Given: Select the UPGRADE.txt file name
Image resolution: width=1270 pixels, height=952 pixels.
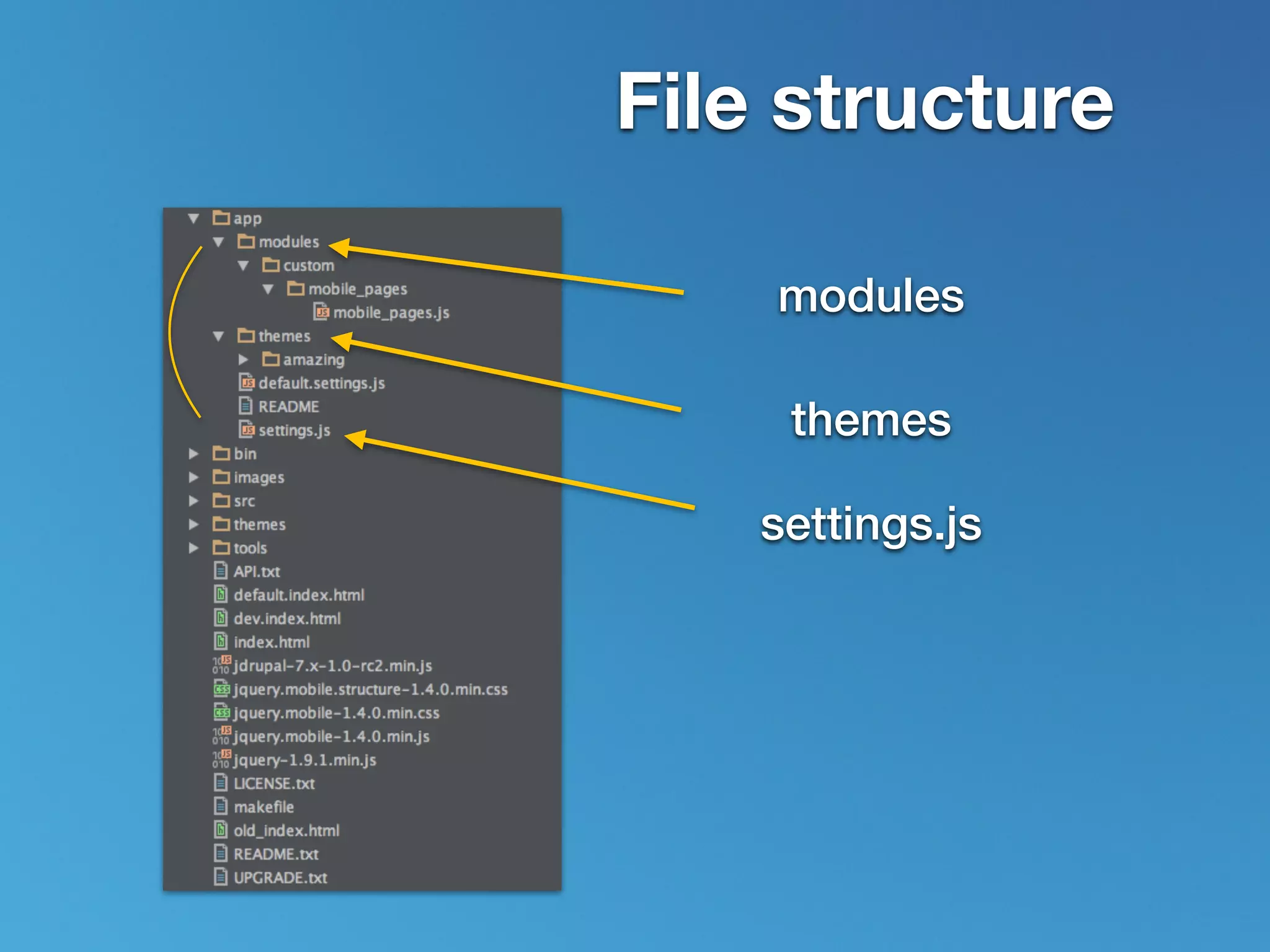Looking at the screenshot, I should [280, 878].
